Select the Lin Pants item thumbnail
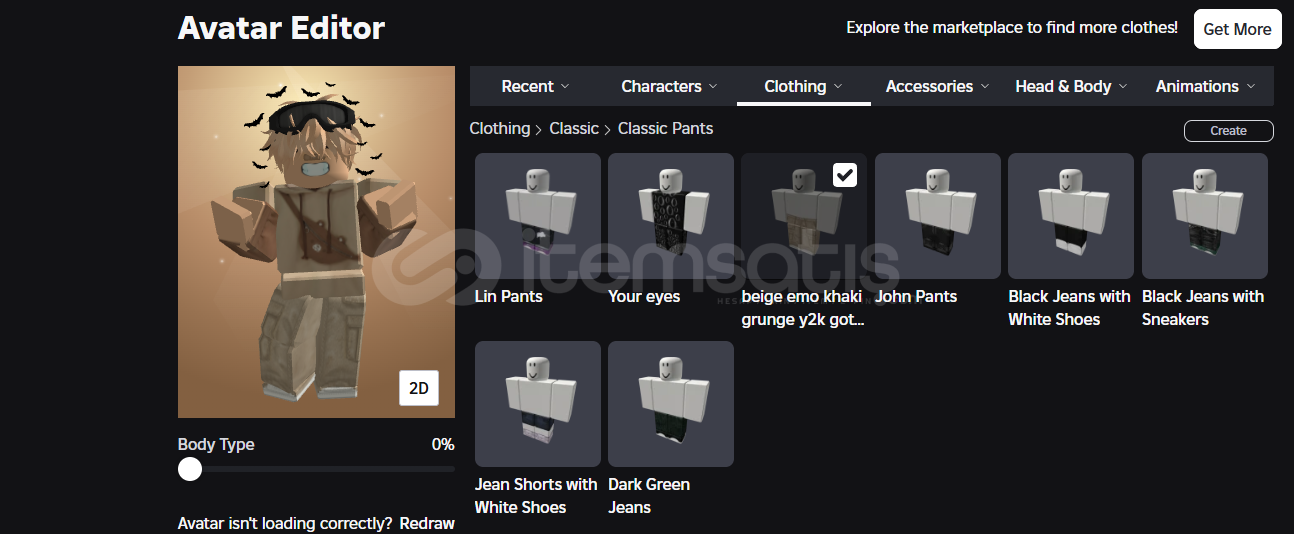This screenshot has width=1294, height=534. pos(538,216)
